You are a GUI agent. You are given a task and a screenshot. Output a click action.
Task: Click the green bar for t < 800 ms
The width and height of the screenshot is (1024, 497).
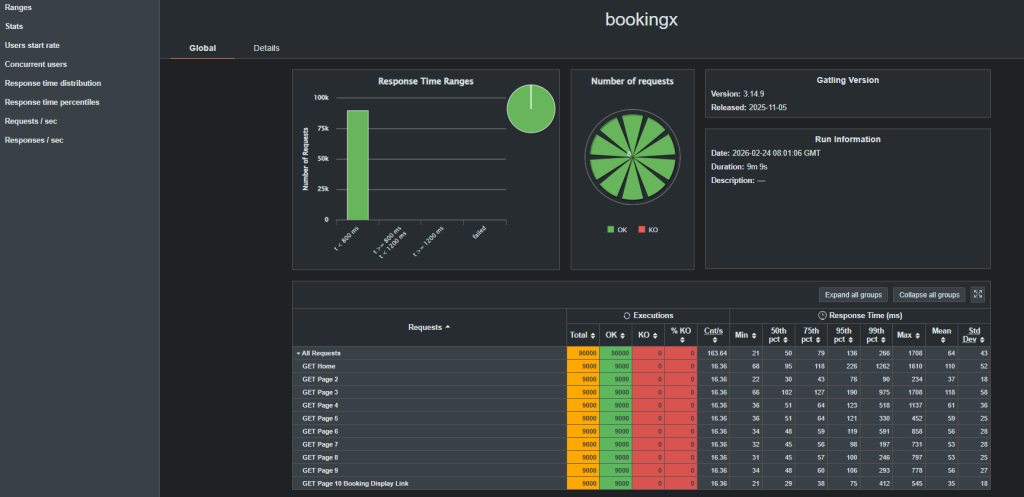pos(357,164)
